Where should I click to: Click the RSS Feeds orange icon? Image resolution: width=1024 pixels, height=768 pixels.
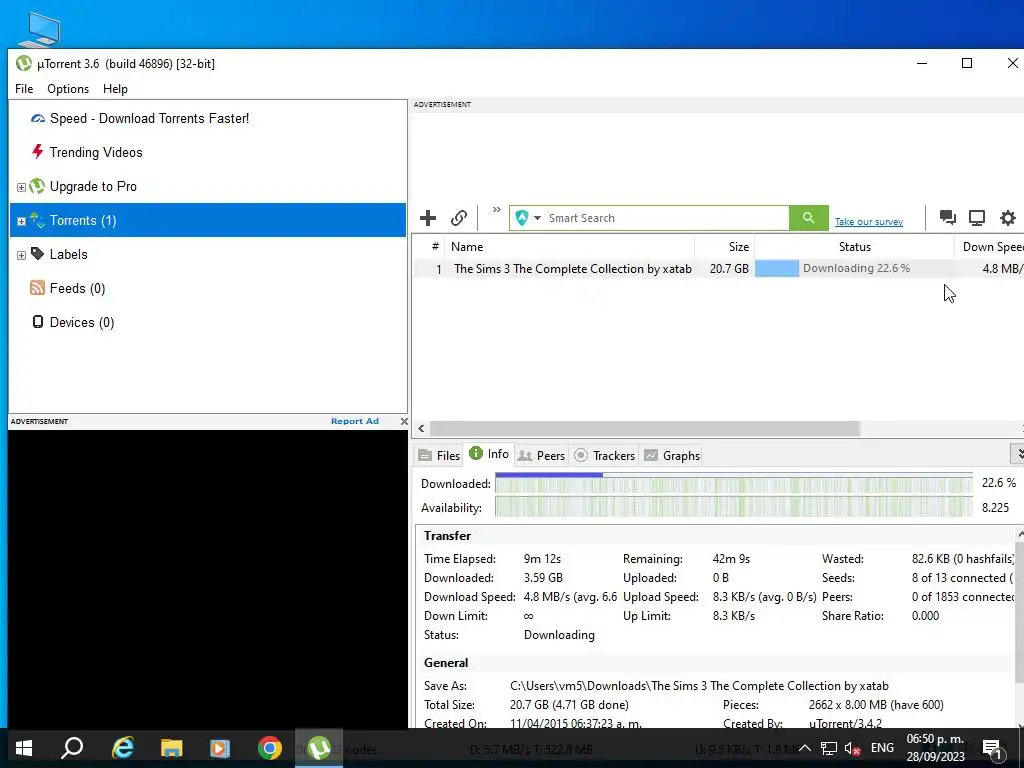37,287
